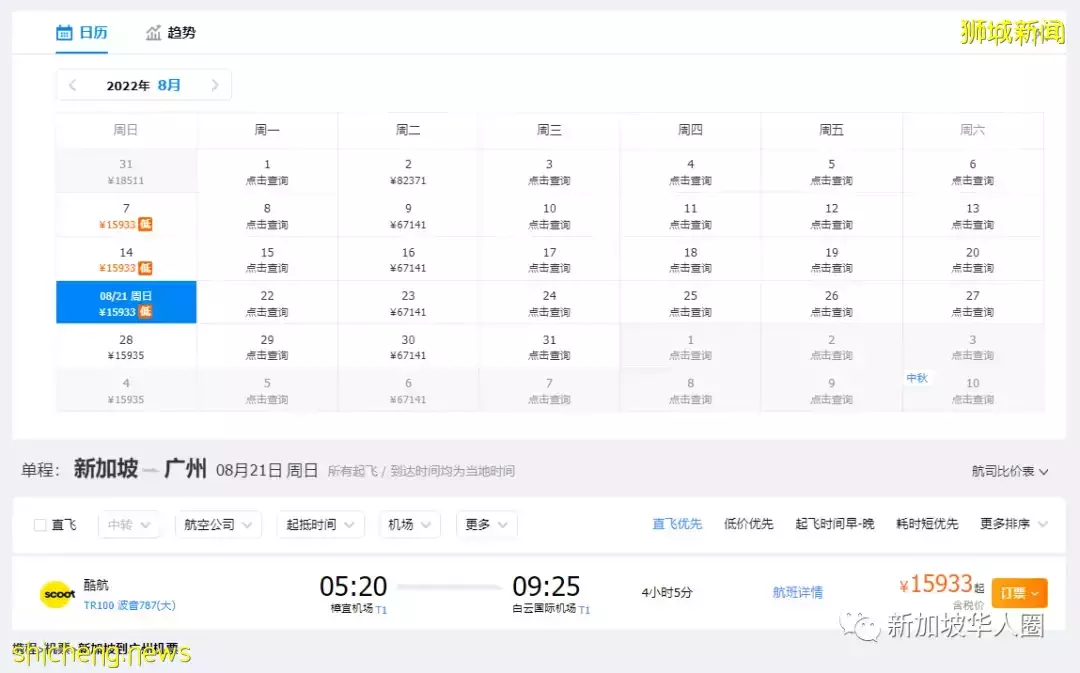Click the arrow on the orange 订票 button

[1033, 592]
